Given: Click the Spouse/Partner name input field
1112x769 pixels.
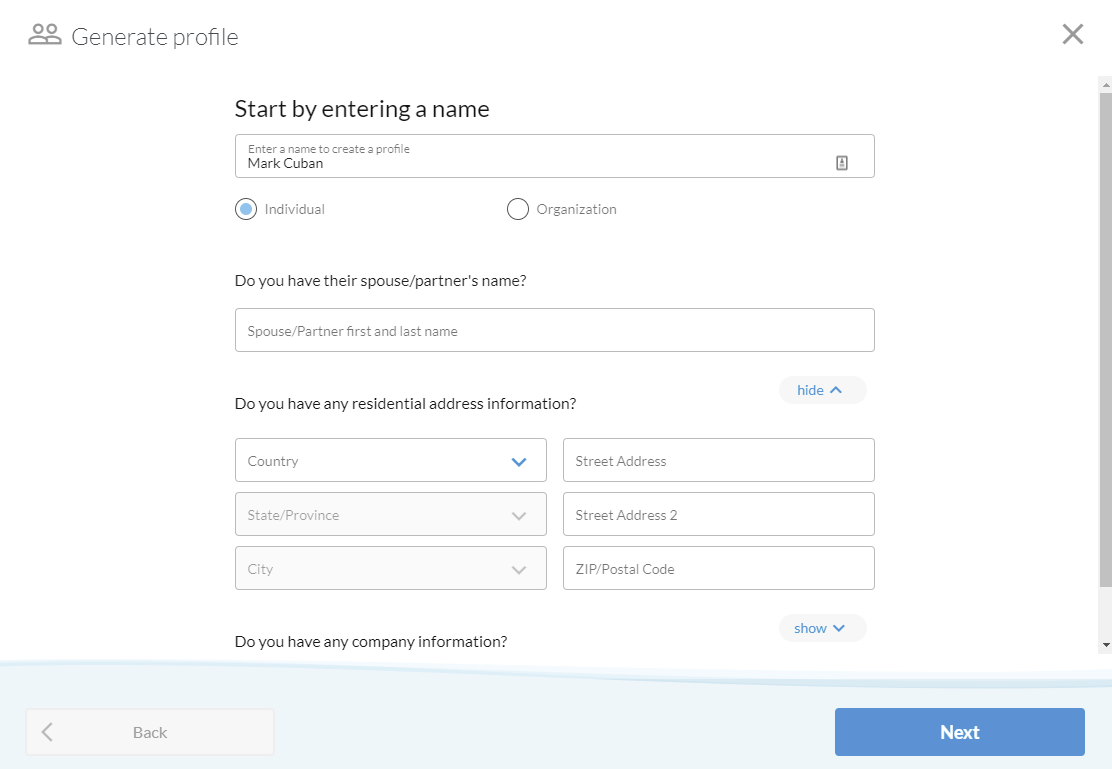Looking at the screenshot, I should (x=554, y=329).
